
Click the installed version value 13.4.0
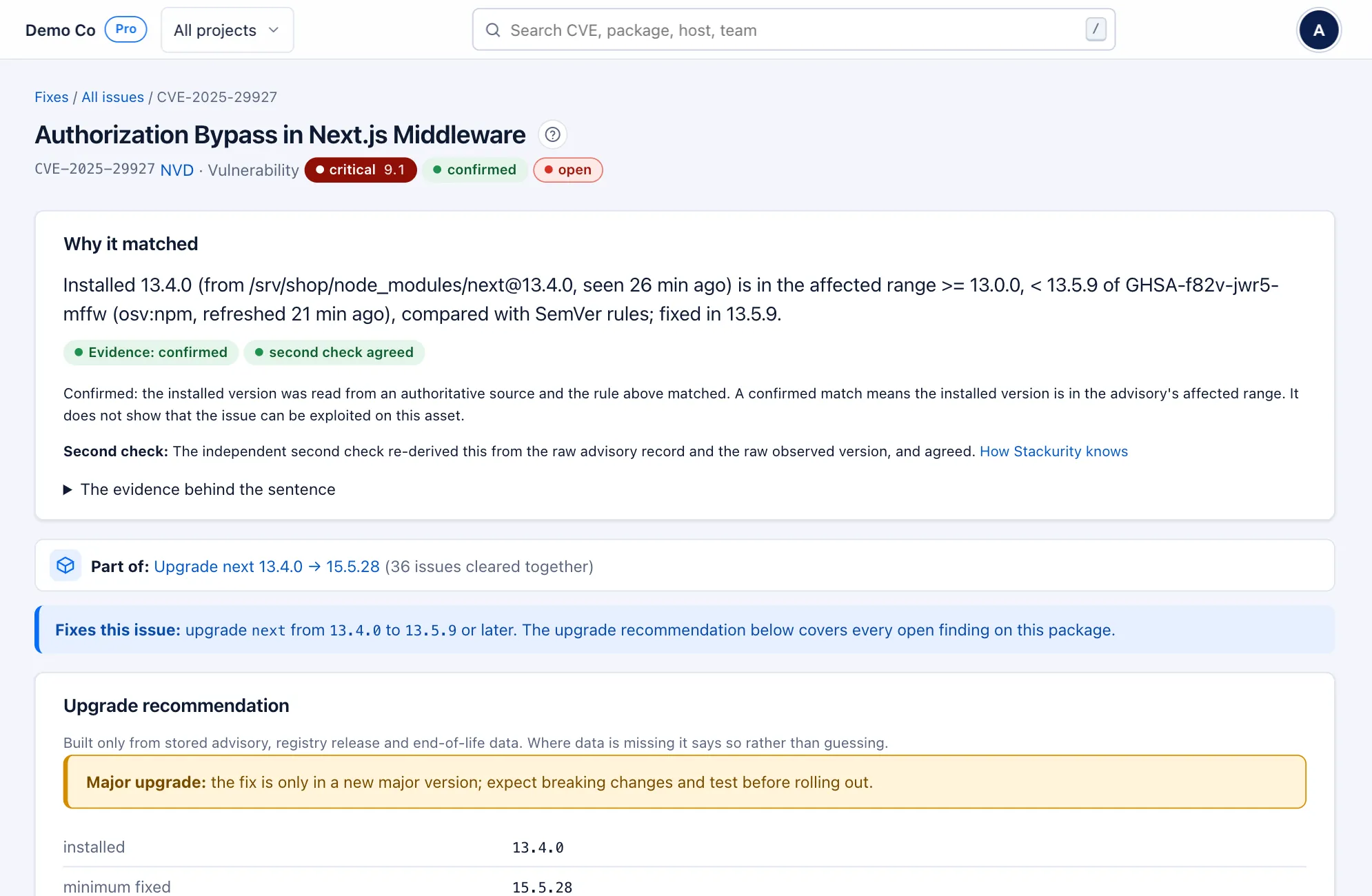[538, 848]
